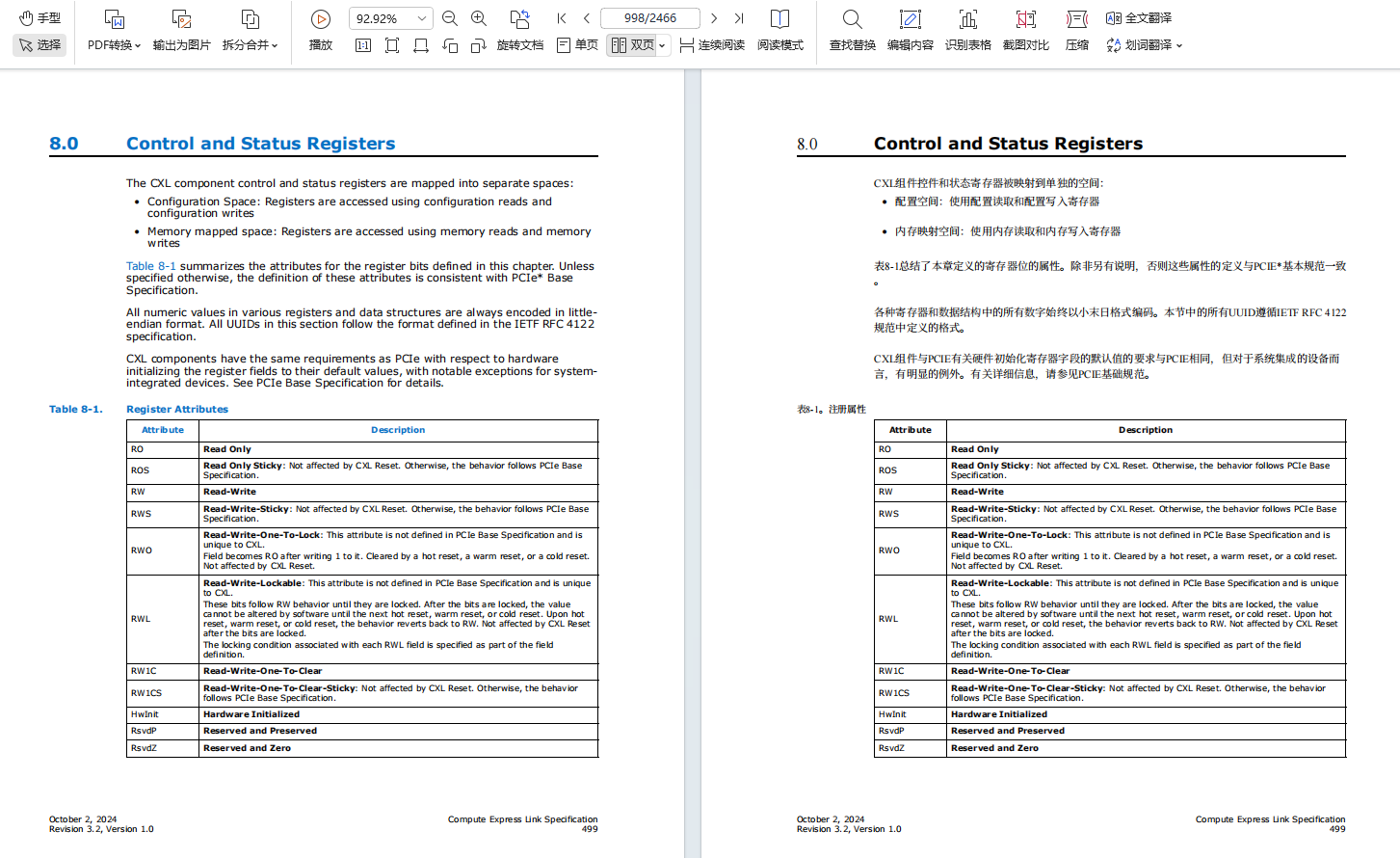Screen dimensions: 1400x858
Task: Click 全文翻译 full-text translation
Action: pyautogui.click(x=1139, y=18)
